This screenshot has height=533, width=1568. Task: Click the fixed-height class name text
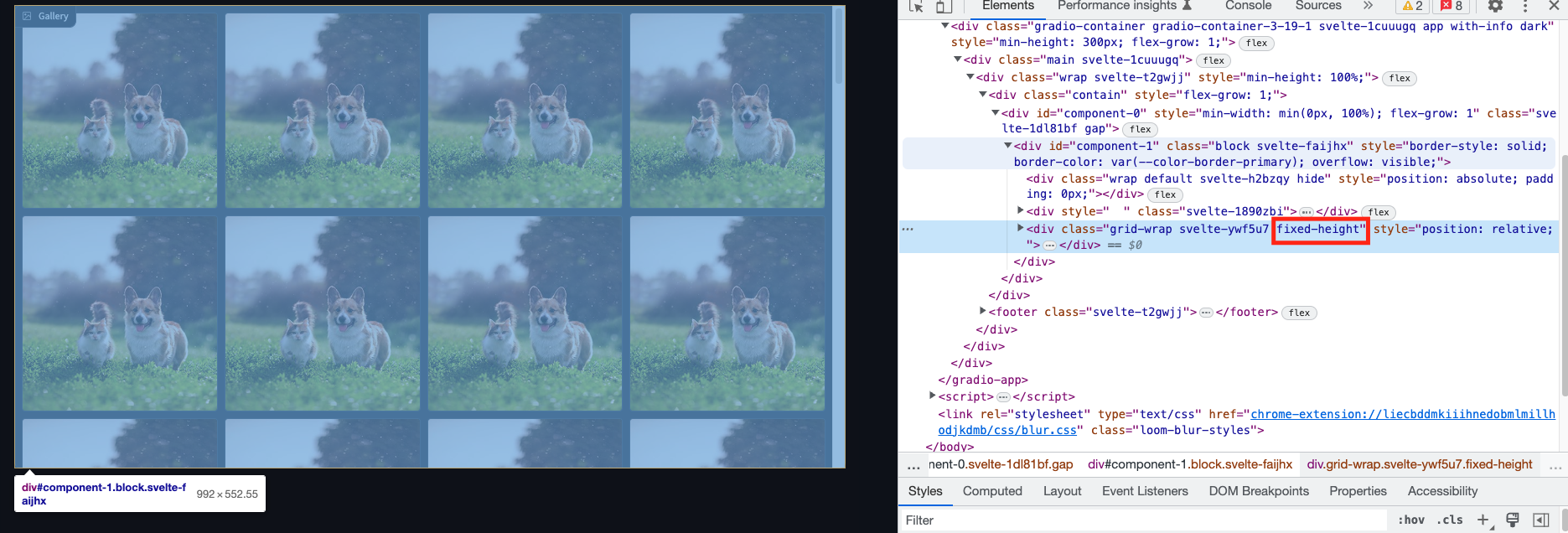click(x=1320, y=229)
